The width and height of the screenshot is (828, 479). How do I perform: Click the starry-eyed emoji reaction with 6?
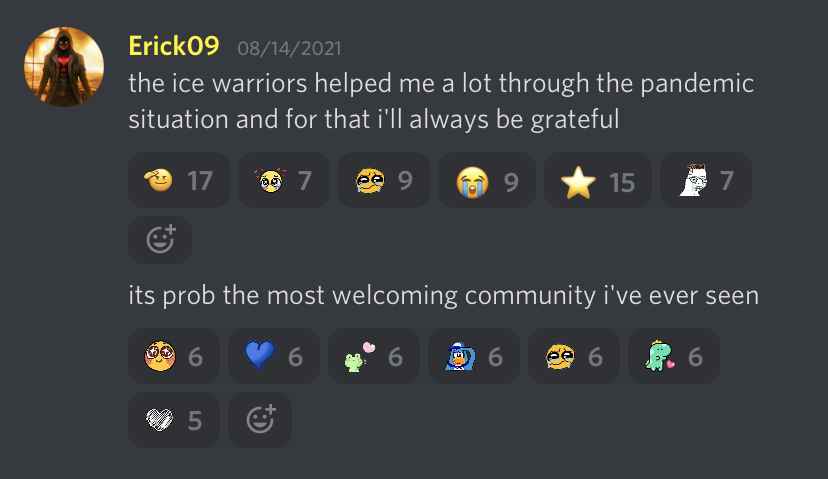click(174, 356)
